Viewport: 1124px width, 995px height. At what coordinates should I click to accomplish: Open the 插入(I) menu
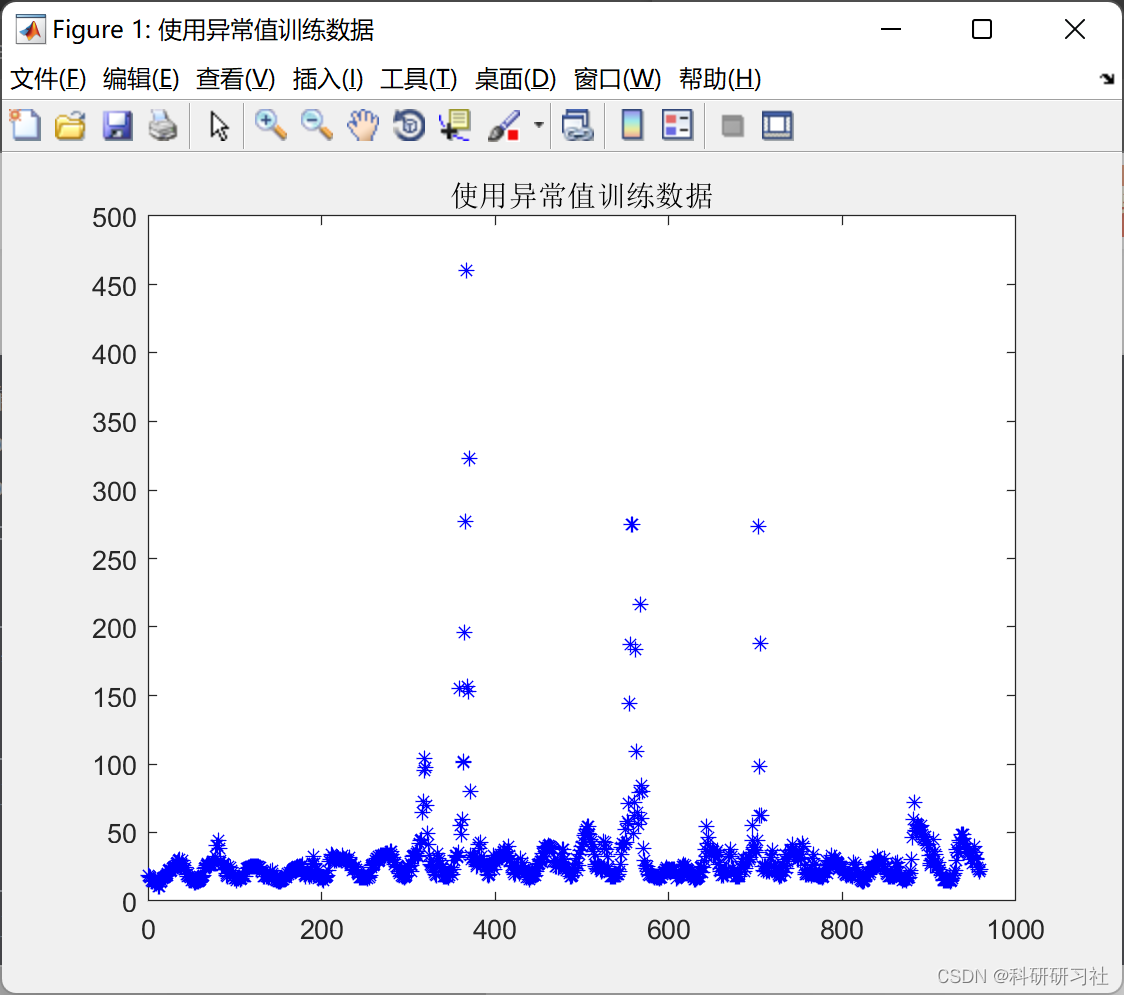328,79
